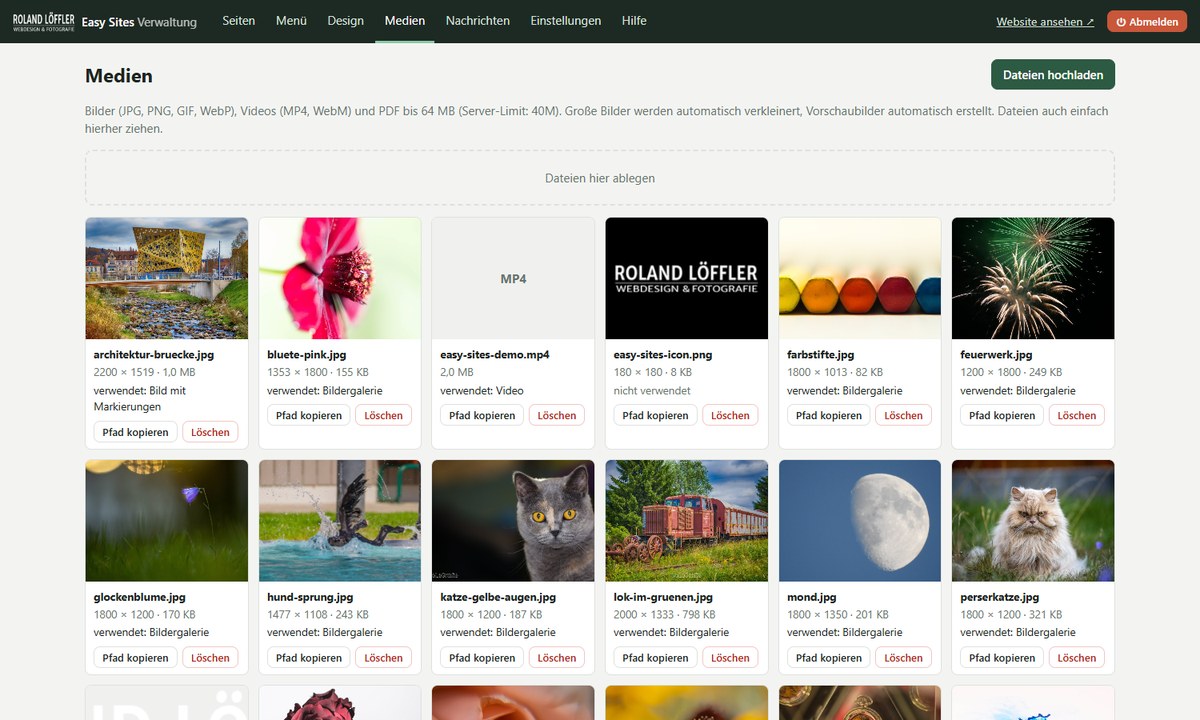Image resolution: width=1200 pixels, height=720 pixels.
Task: Open the easy-sites-icon.png logo thumbnail
Action: [x=687, y=279]
